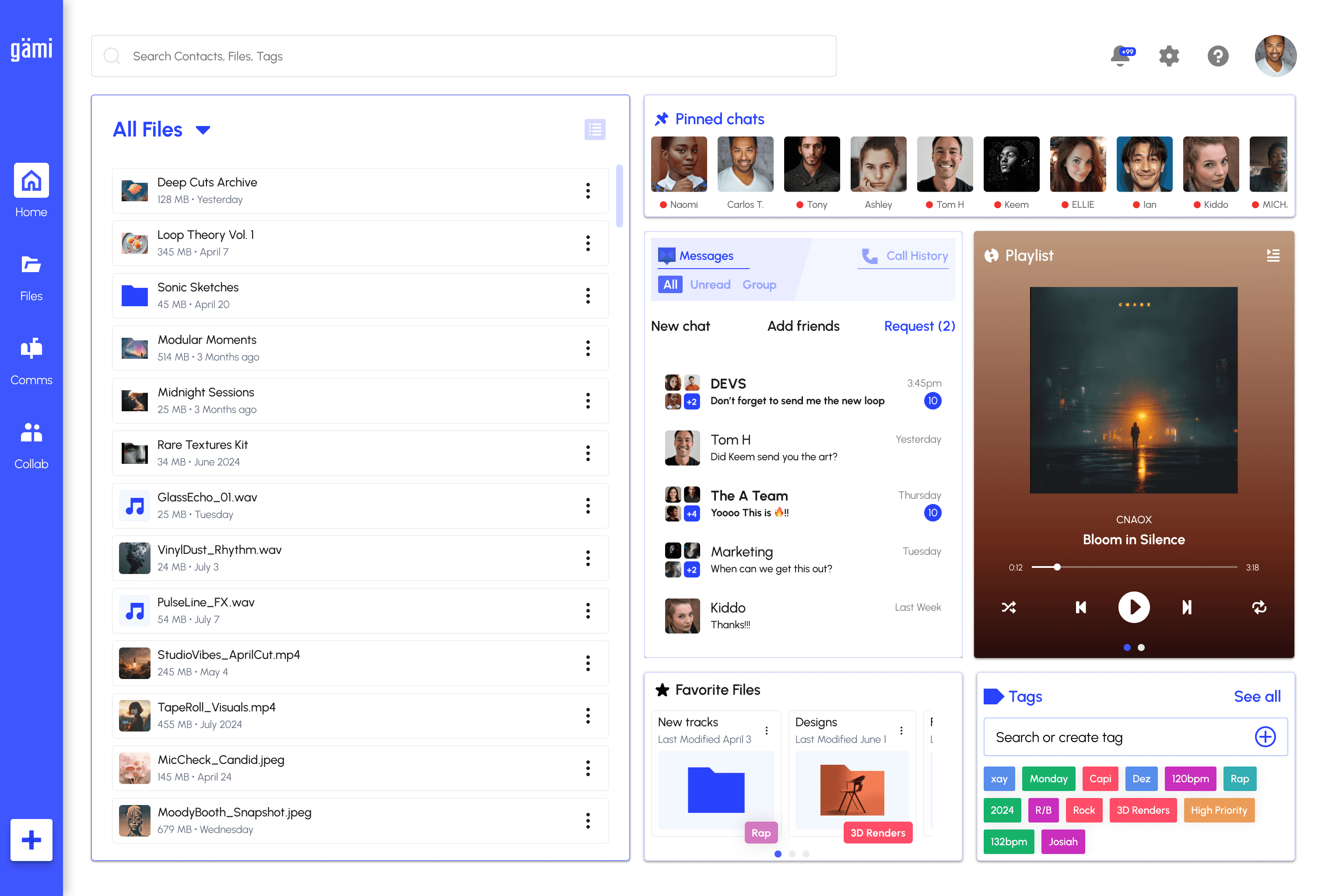The width and height of the screenshot is (1325, 896).
Task: Open options menu on Designs favorite
Action: coord(901,730)
